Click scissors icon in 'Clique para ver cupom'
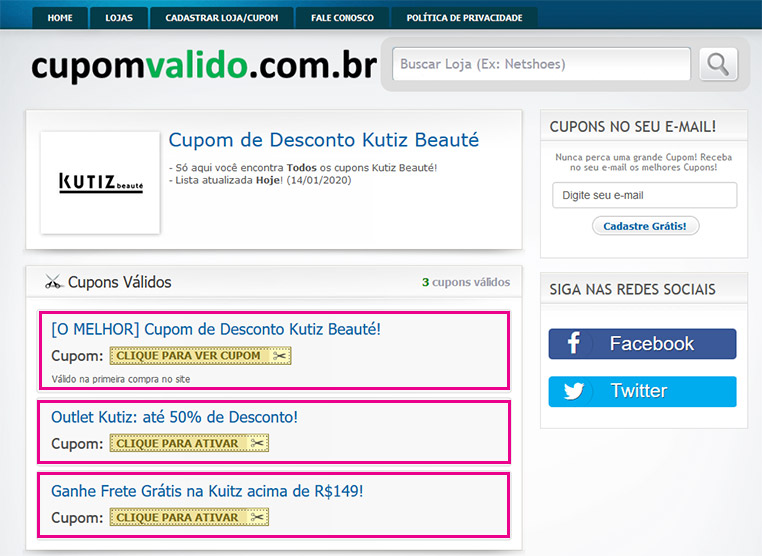The height and width of the screenshot is (556, 762). (x=279, y=356)
